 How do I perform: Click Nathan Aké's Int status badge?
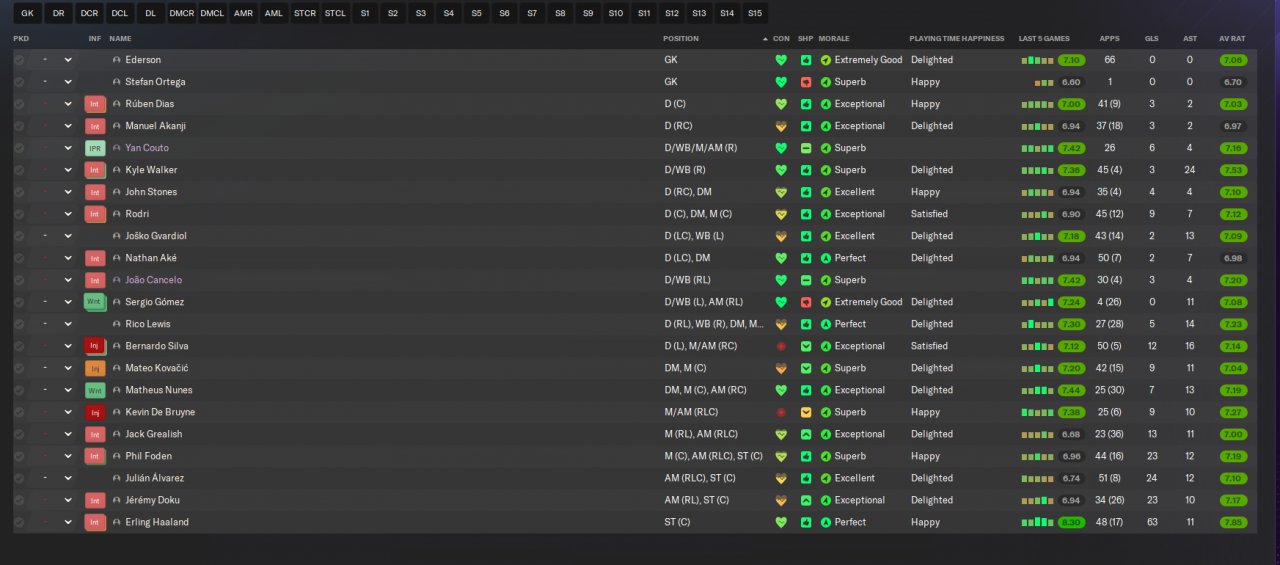tap(95, 258)
